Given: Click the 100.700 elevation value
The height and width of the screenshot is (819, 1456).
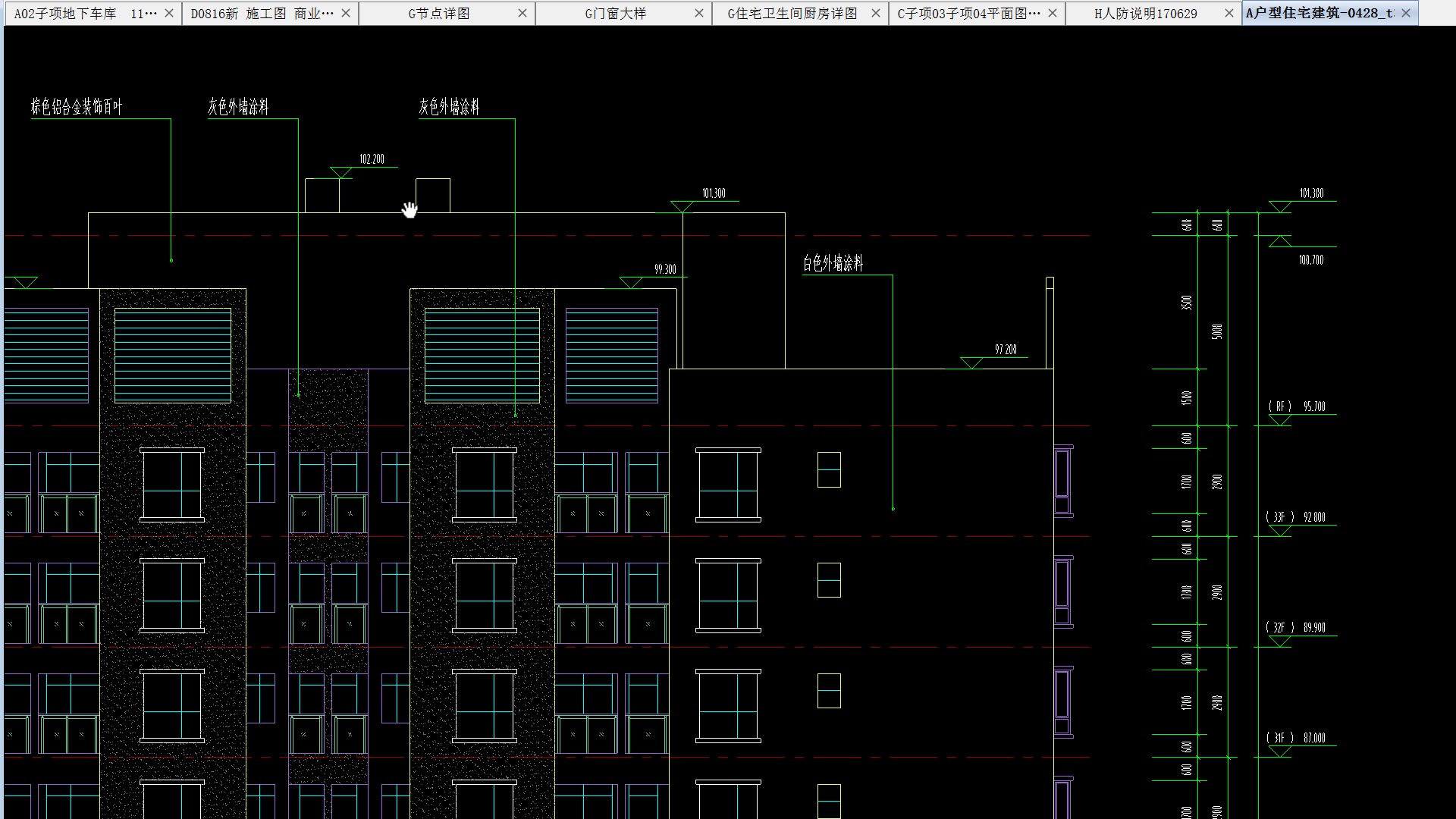Looking at the screenshot, I should [x=1311, y=260].
